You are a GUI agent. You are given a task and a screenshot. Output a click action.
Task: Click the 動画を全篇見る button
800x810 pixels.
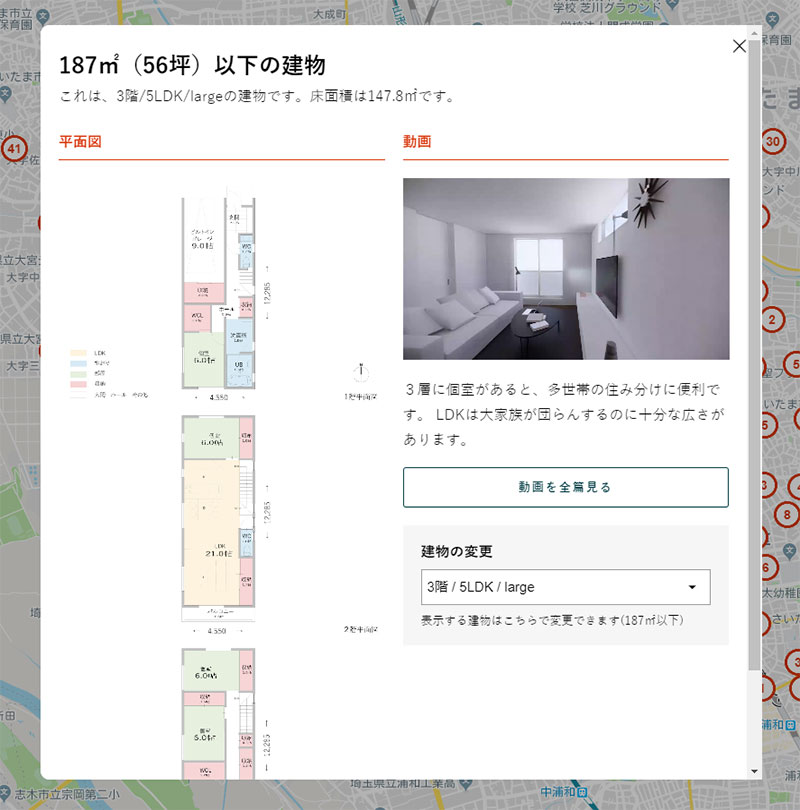coord(567,487)
